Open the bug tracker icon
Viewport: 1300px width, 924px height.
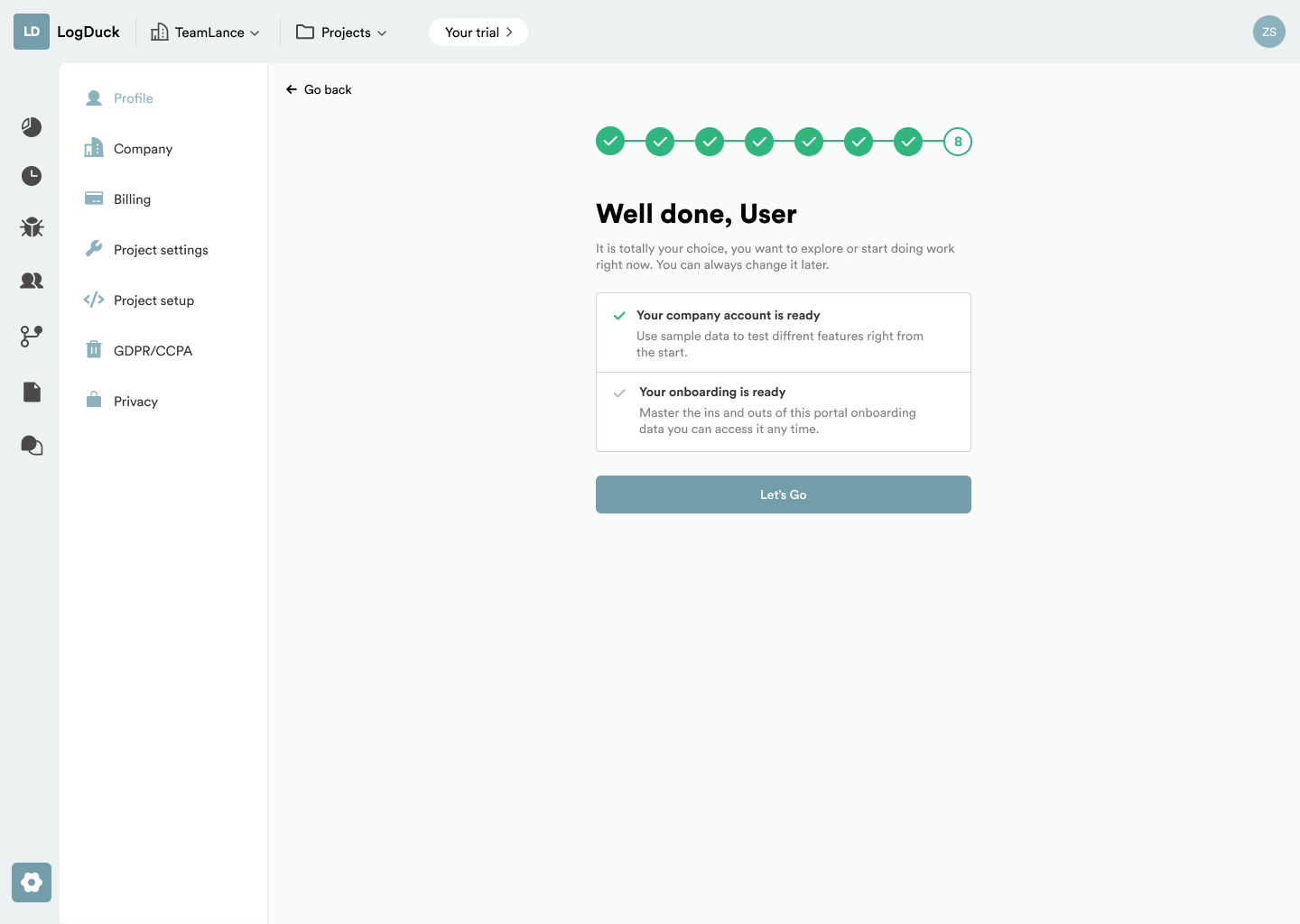[x=32, y=227]
